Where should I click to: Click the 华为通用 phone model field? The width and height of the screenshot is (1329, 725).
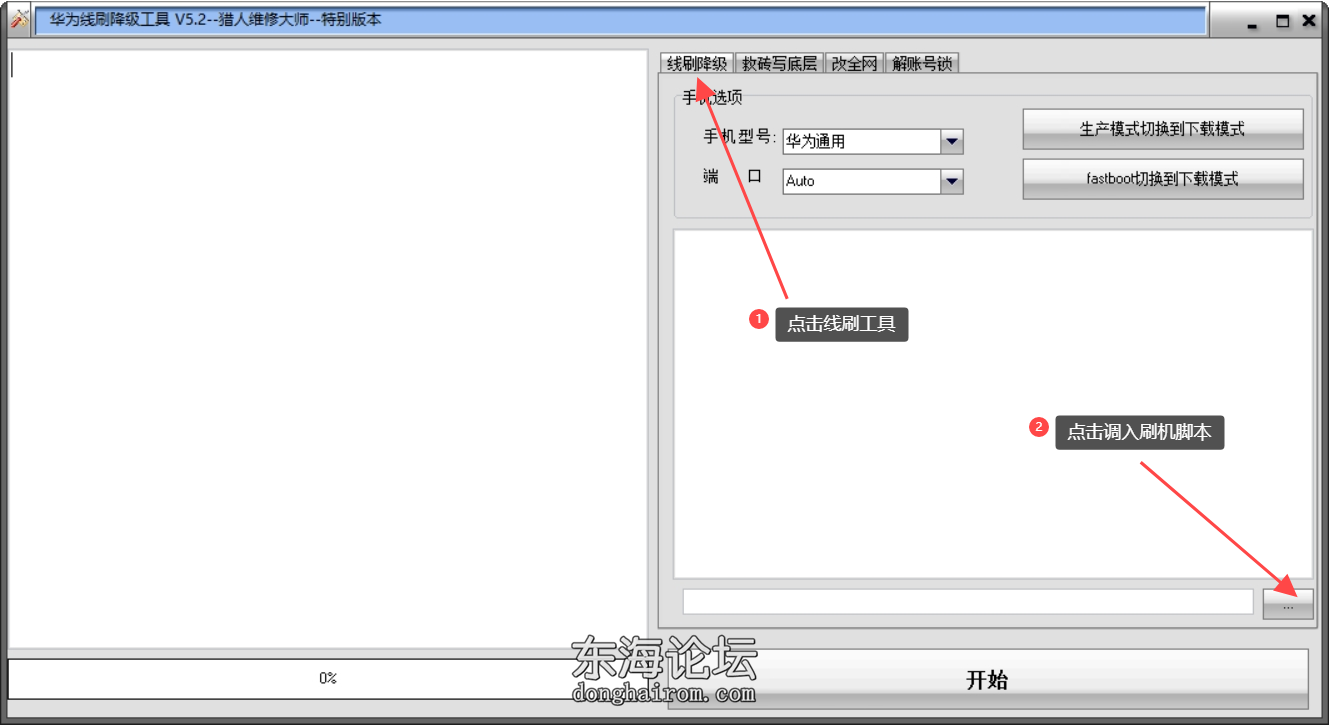tap(862, 142)
